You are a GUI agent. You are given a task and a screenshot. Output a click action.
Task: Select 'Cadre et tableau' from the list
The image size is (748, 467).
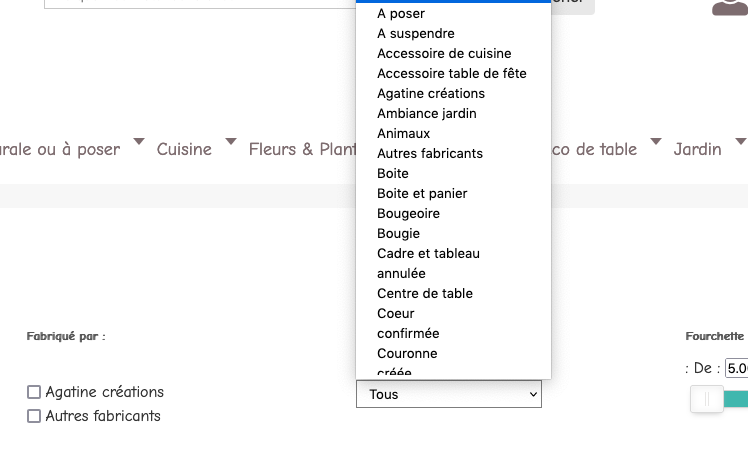tap(428, 253)
